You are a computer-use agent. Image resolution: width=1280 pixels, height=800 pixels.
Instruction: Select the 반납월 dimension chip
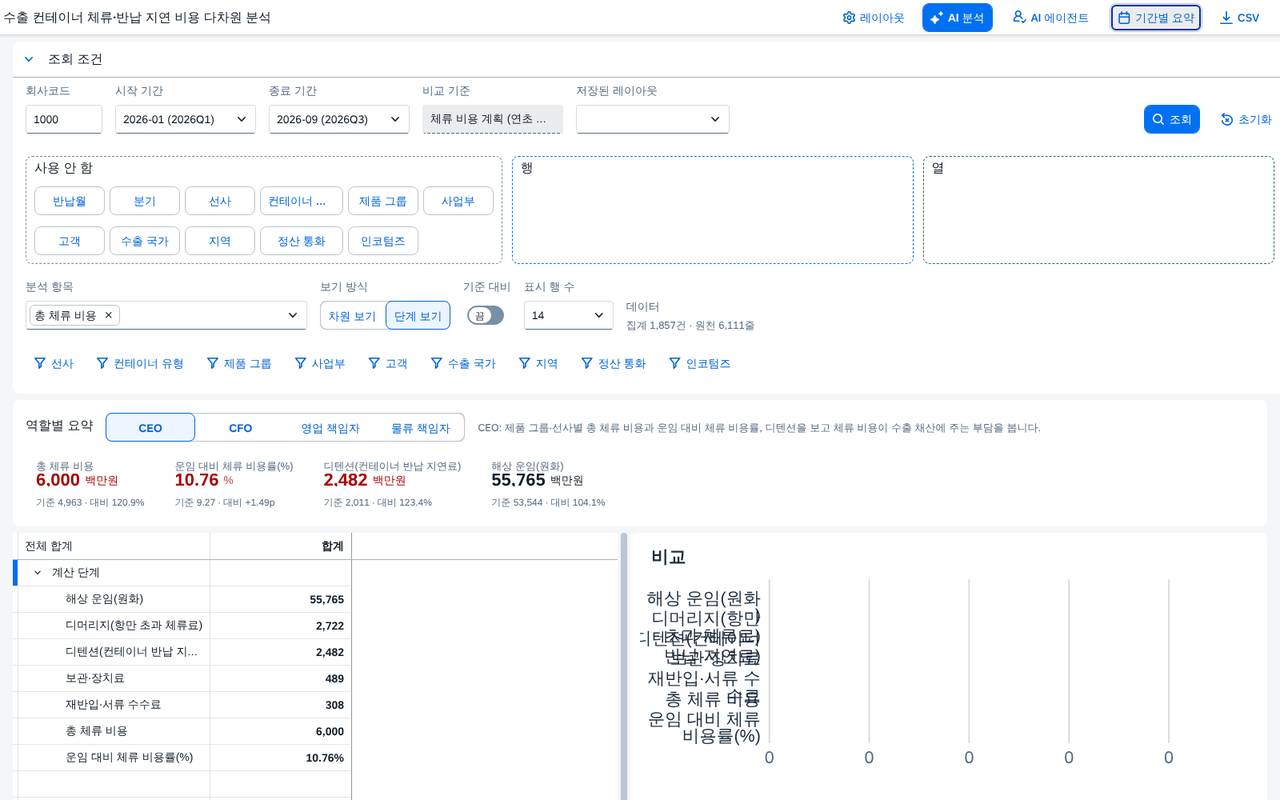69,201
